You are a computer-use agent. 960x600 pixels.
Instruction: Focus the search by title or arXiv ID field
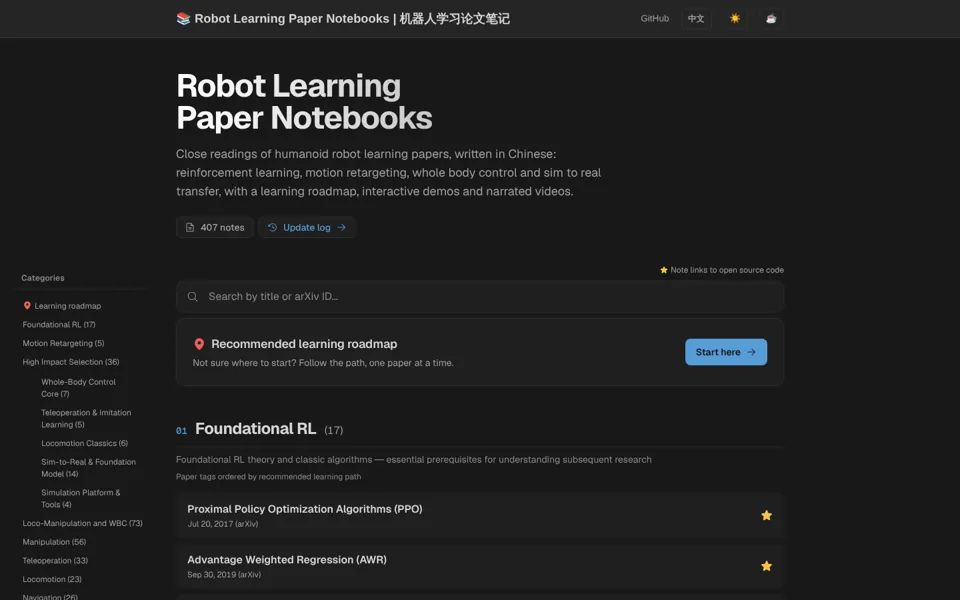pos(480,296)
